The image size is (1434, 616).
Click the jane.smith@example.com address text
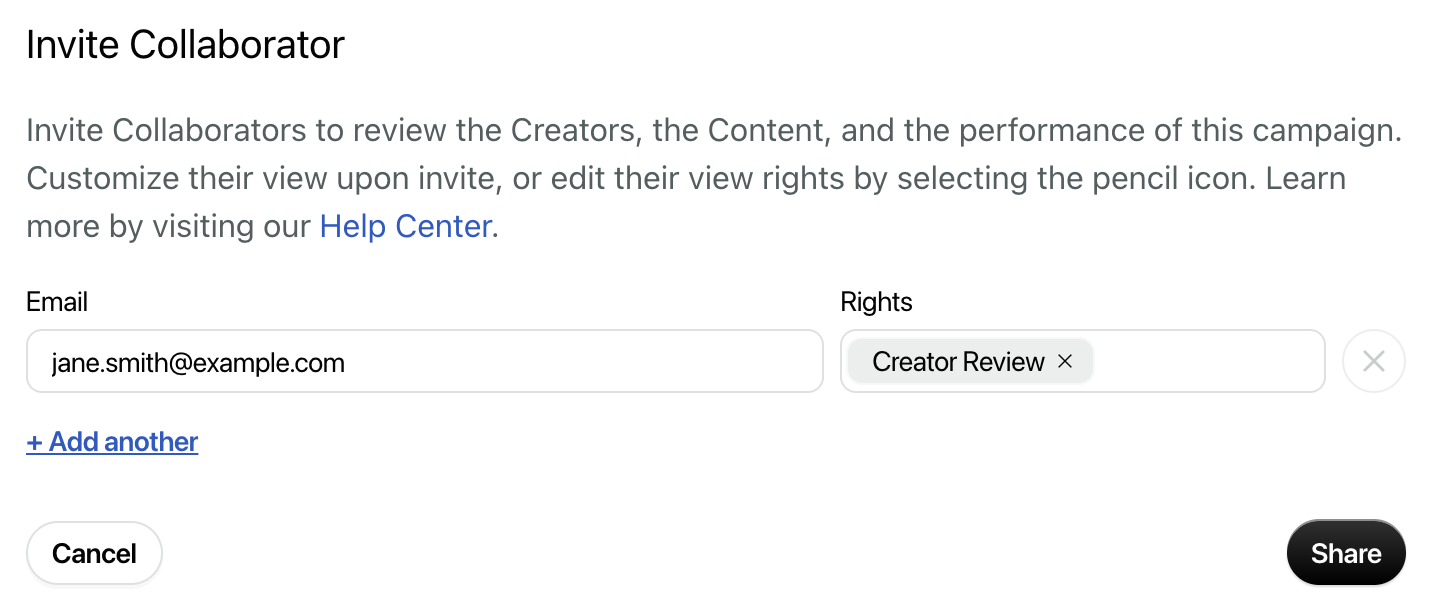(198, 363)
